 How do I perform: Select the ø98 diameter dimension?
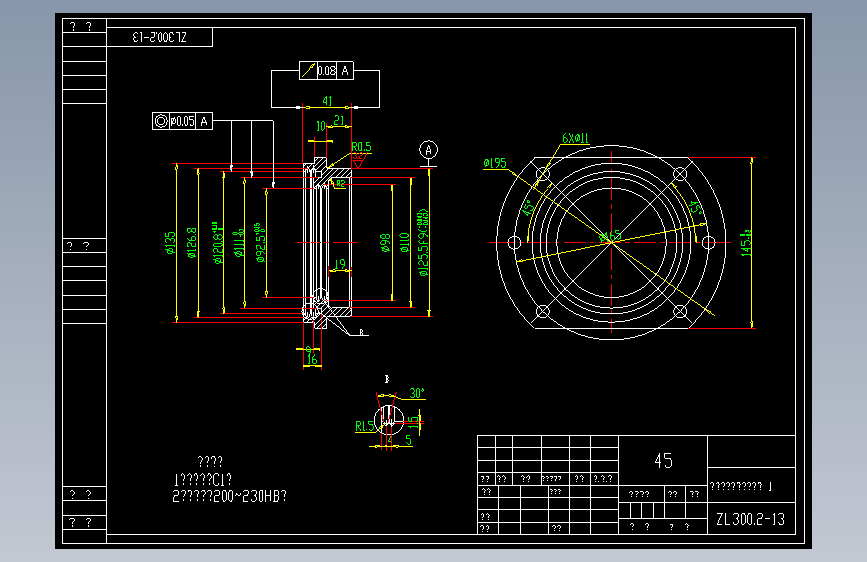tap(385, 243)
